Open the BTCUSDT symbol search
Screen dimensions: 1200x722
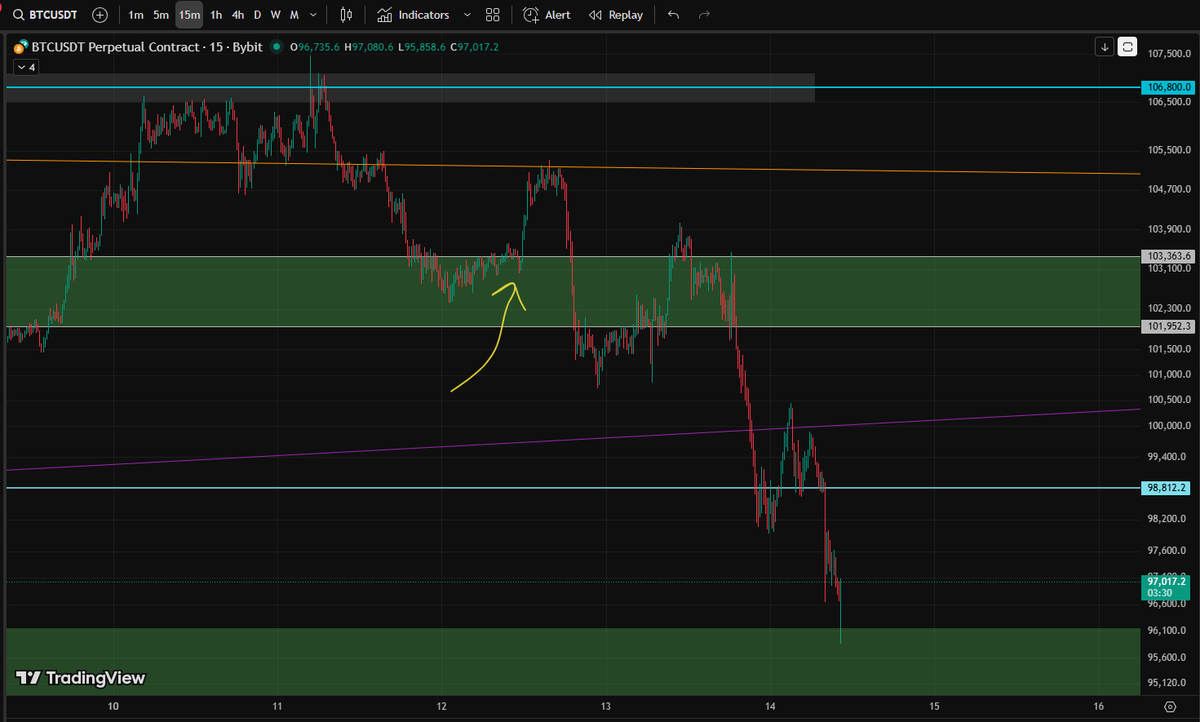tap(44, 15)
